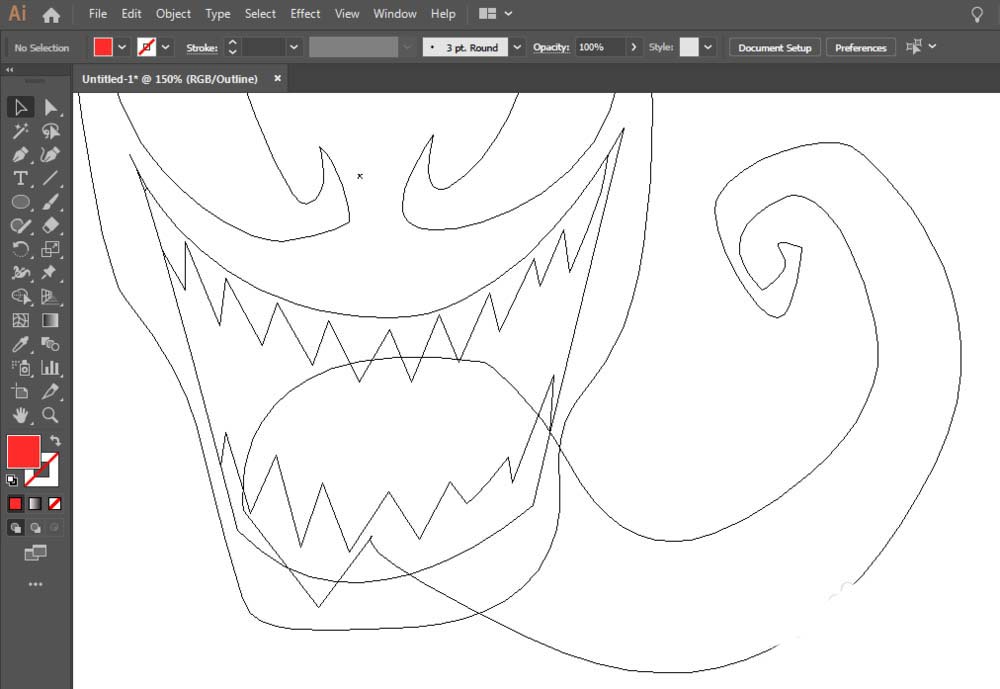Click the Opacity label link
Image resolution: width=1000 pixels, height=689 pixels.
coord(551,47)
